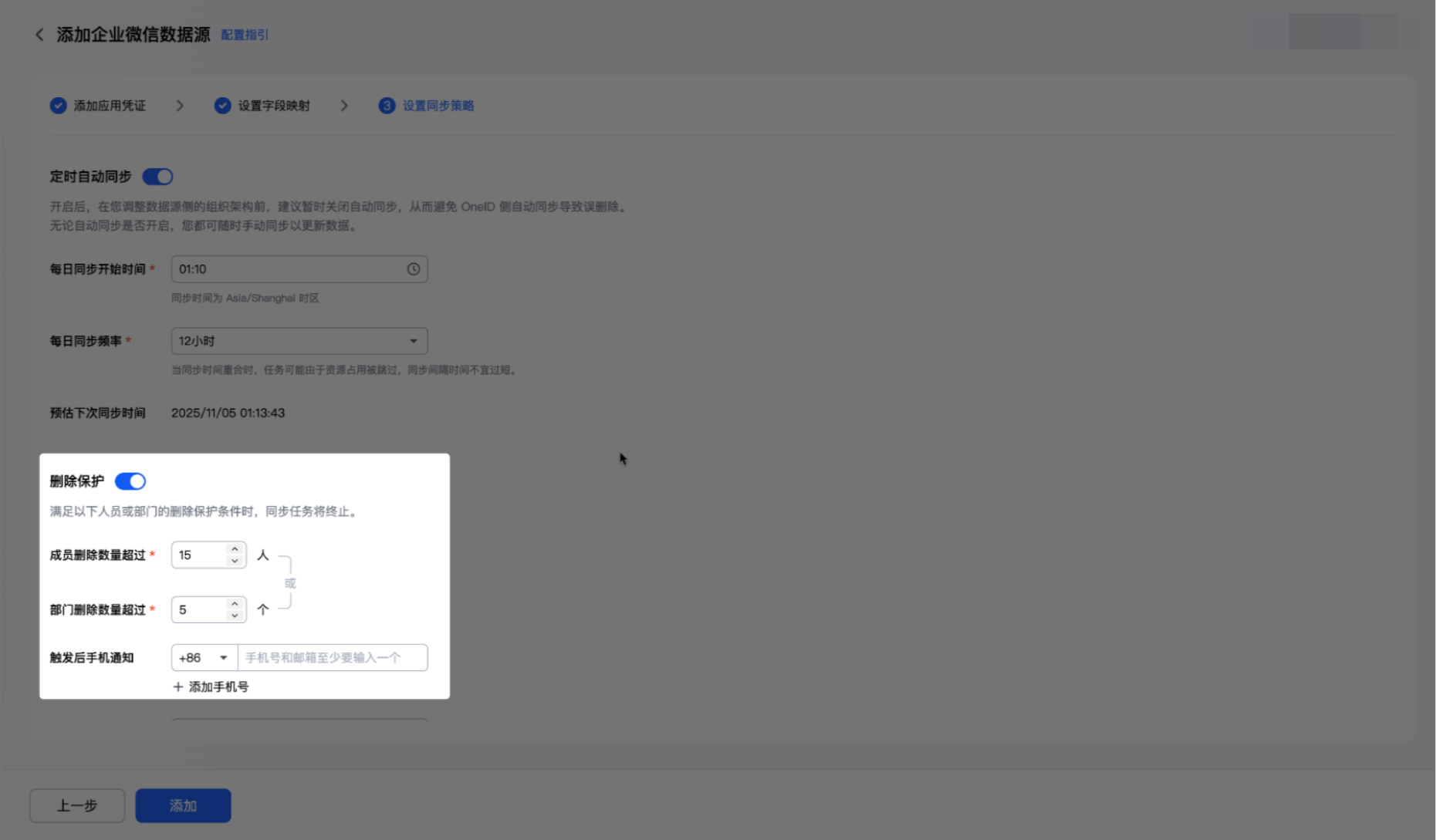
Task: Click the step 3 number icon
Action: [387, 106]
